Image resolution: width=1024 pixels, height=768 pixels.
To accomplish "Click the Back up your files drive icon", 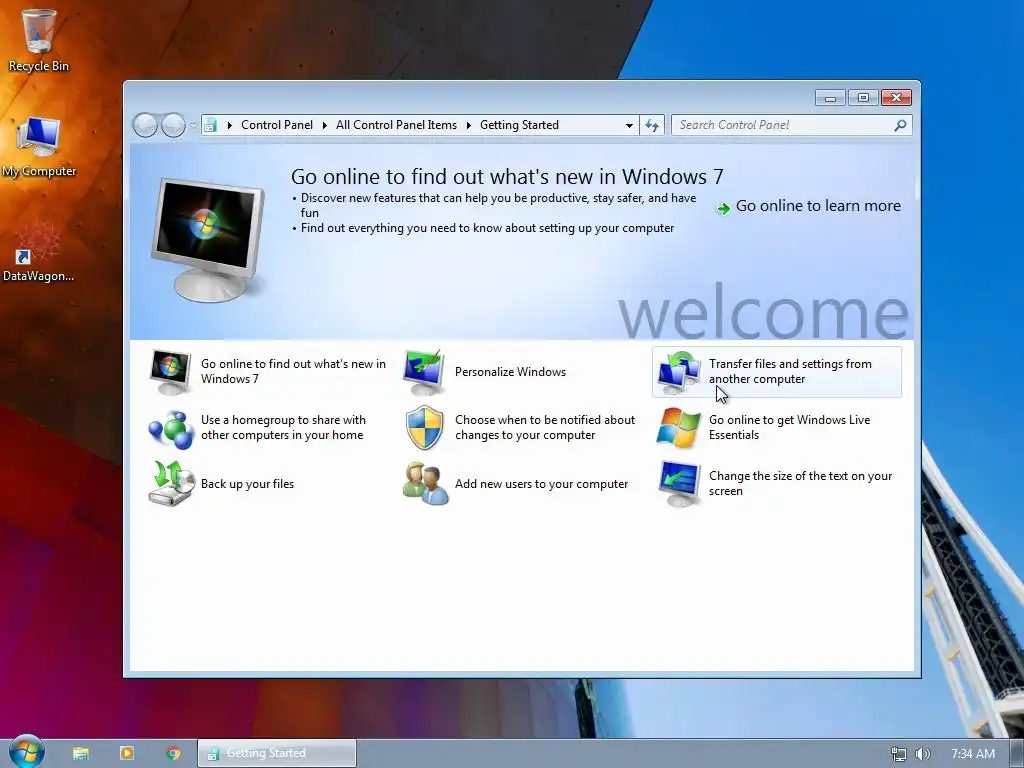I will (171, 483).
